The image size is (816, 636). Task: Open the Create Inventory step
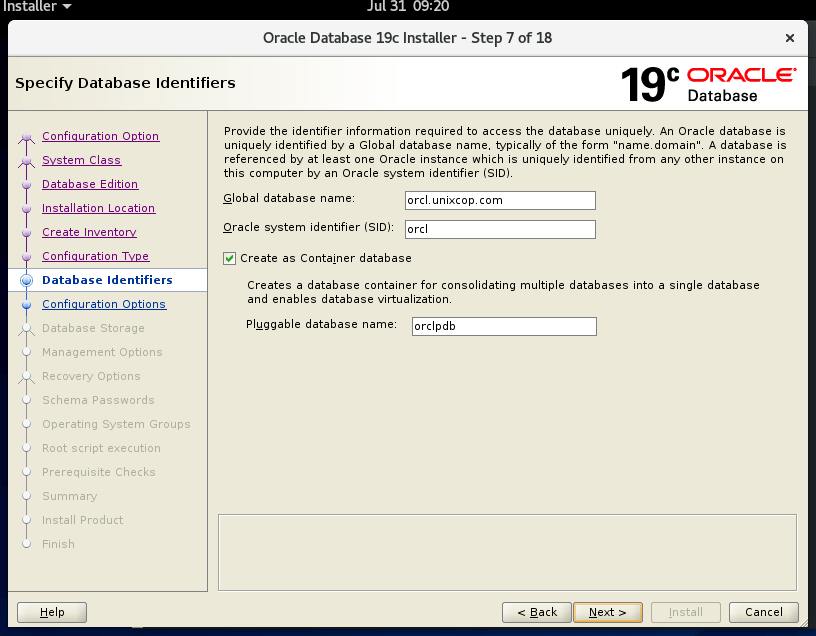[89, 232]
